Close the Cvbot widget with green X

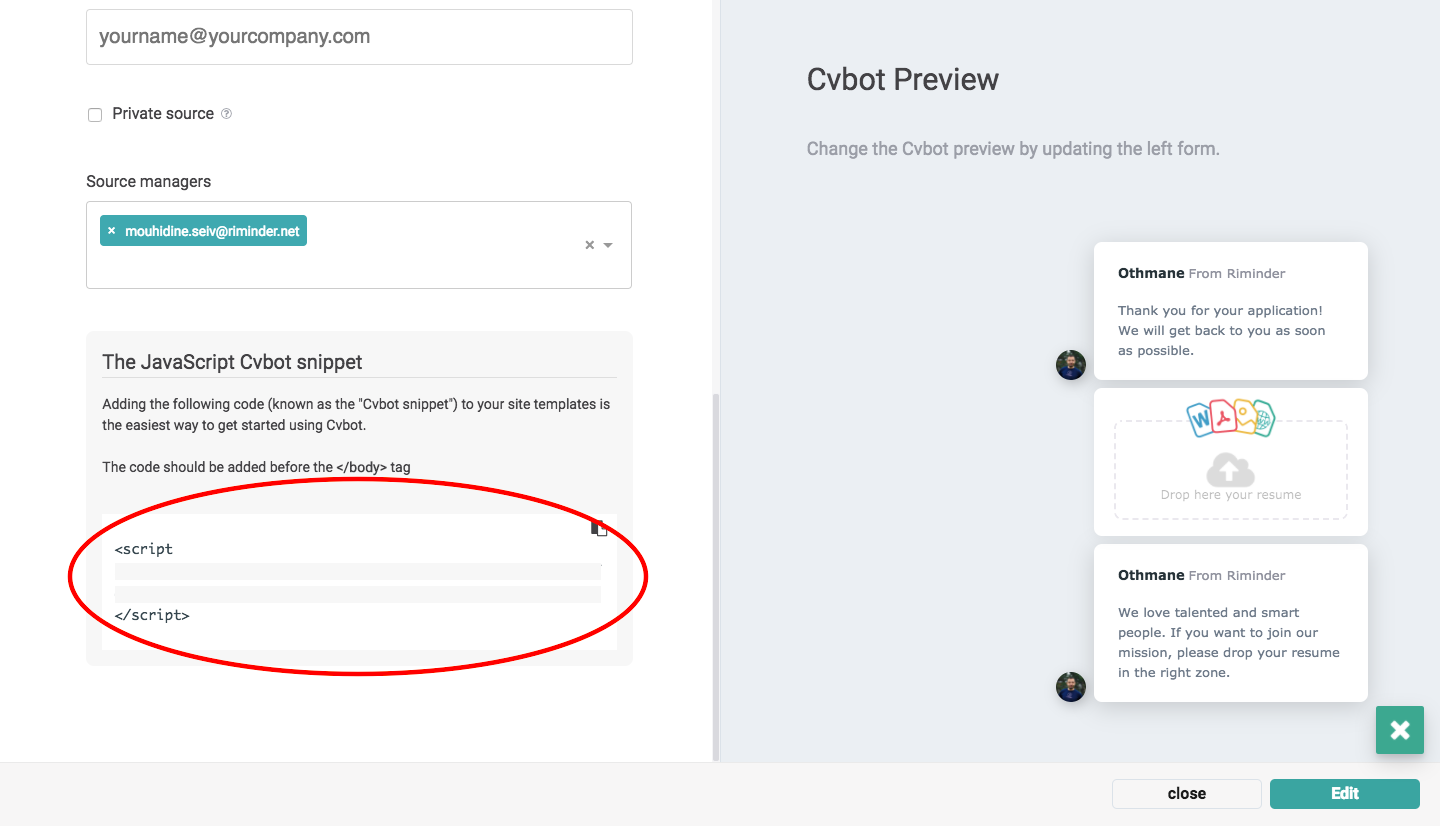tap(1400, 730)
